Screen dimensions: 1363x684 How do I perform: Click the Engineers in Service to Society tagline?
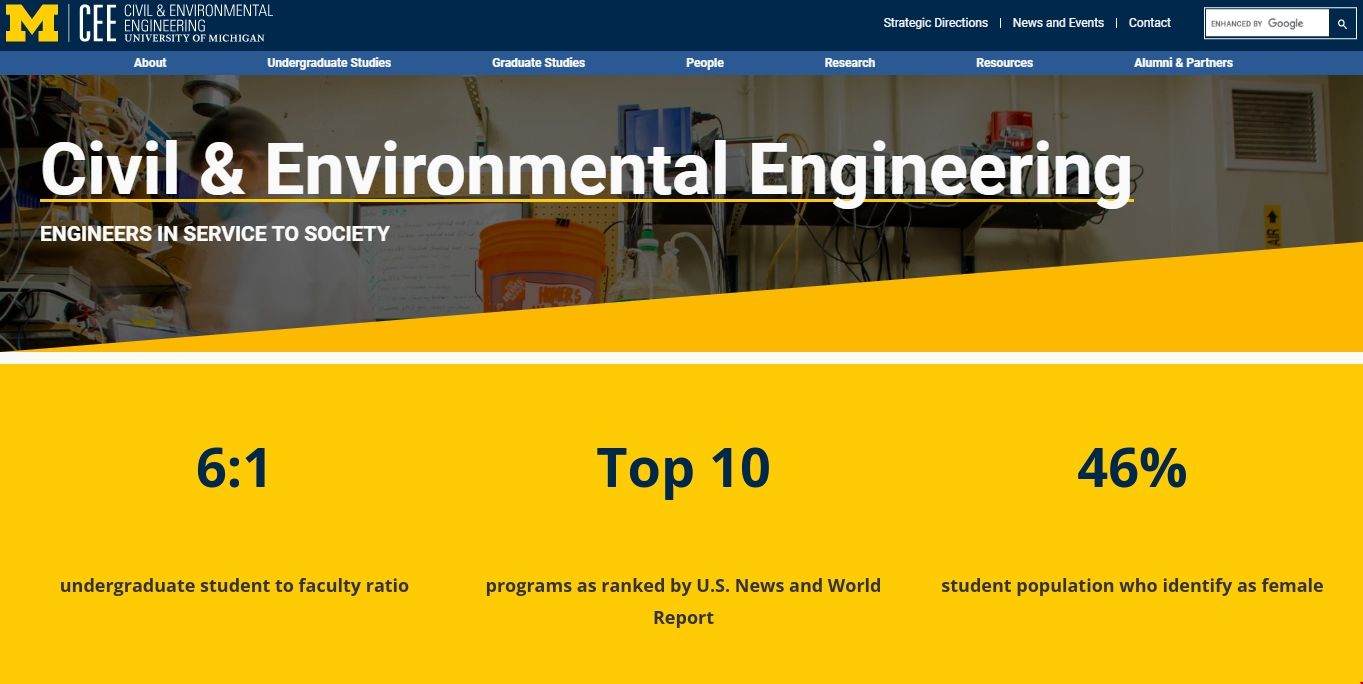pyautogui.click(x=215, y=234)
